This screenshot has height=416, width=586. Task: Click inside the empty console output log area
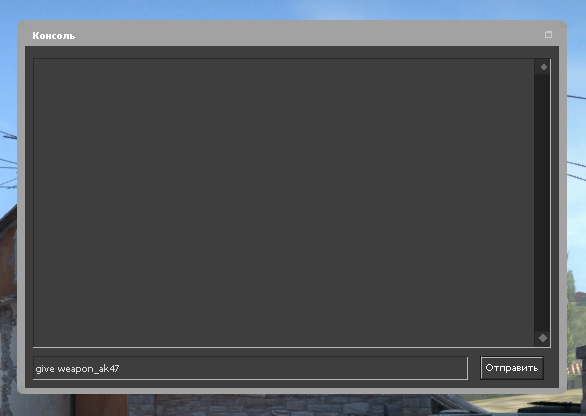pos(284,203)
